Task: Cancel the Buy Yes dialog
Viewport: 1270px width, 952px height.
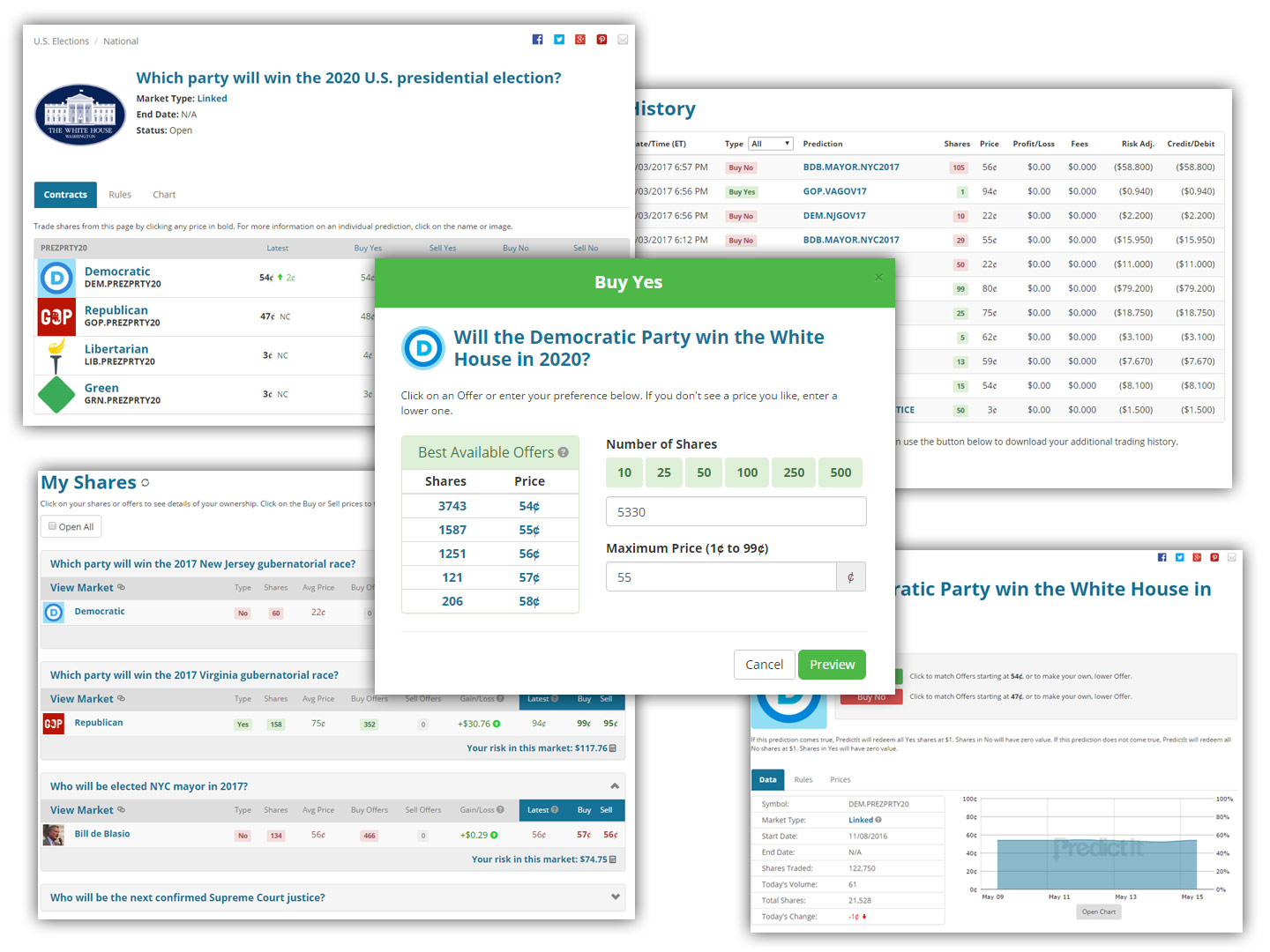Action: point(764,665)
